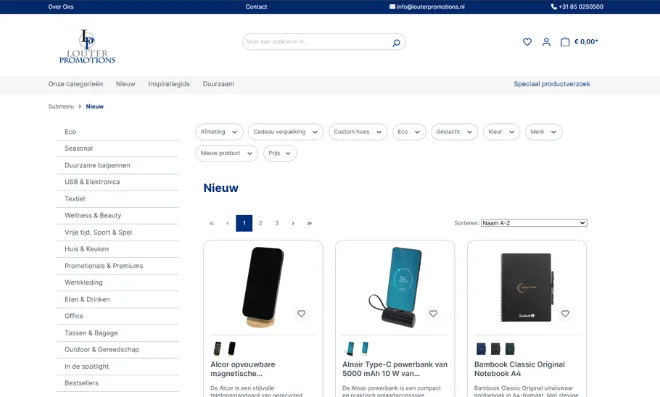660x397 pixels.
Task: Open Contact in top bar
Action: pos(256,7)
